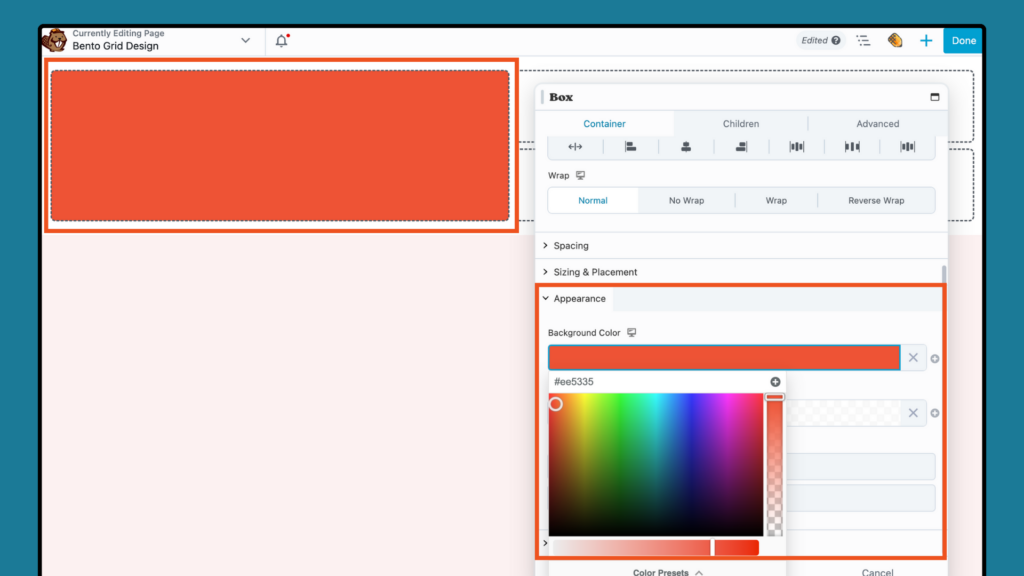Open the navigator list icon in top bar

click(863, 40)
